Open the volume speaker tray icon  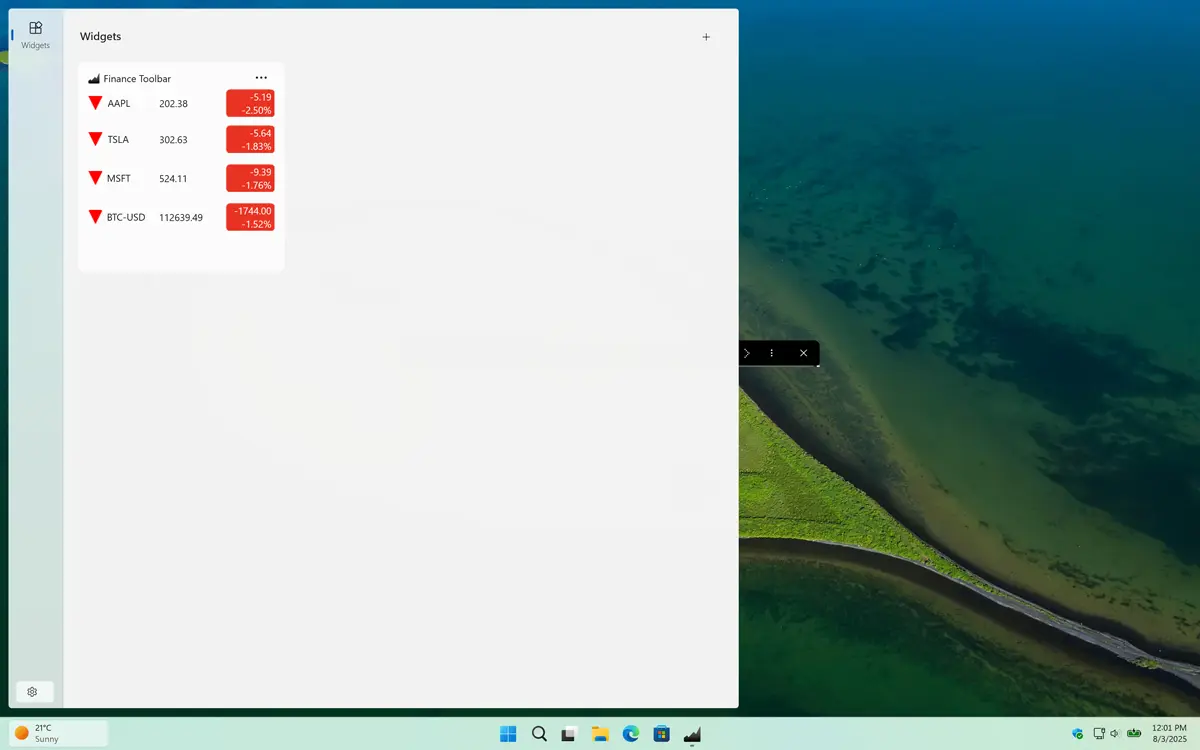(1115, 734)
